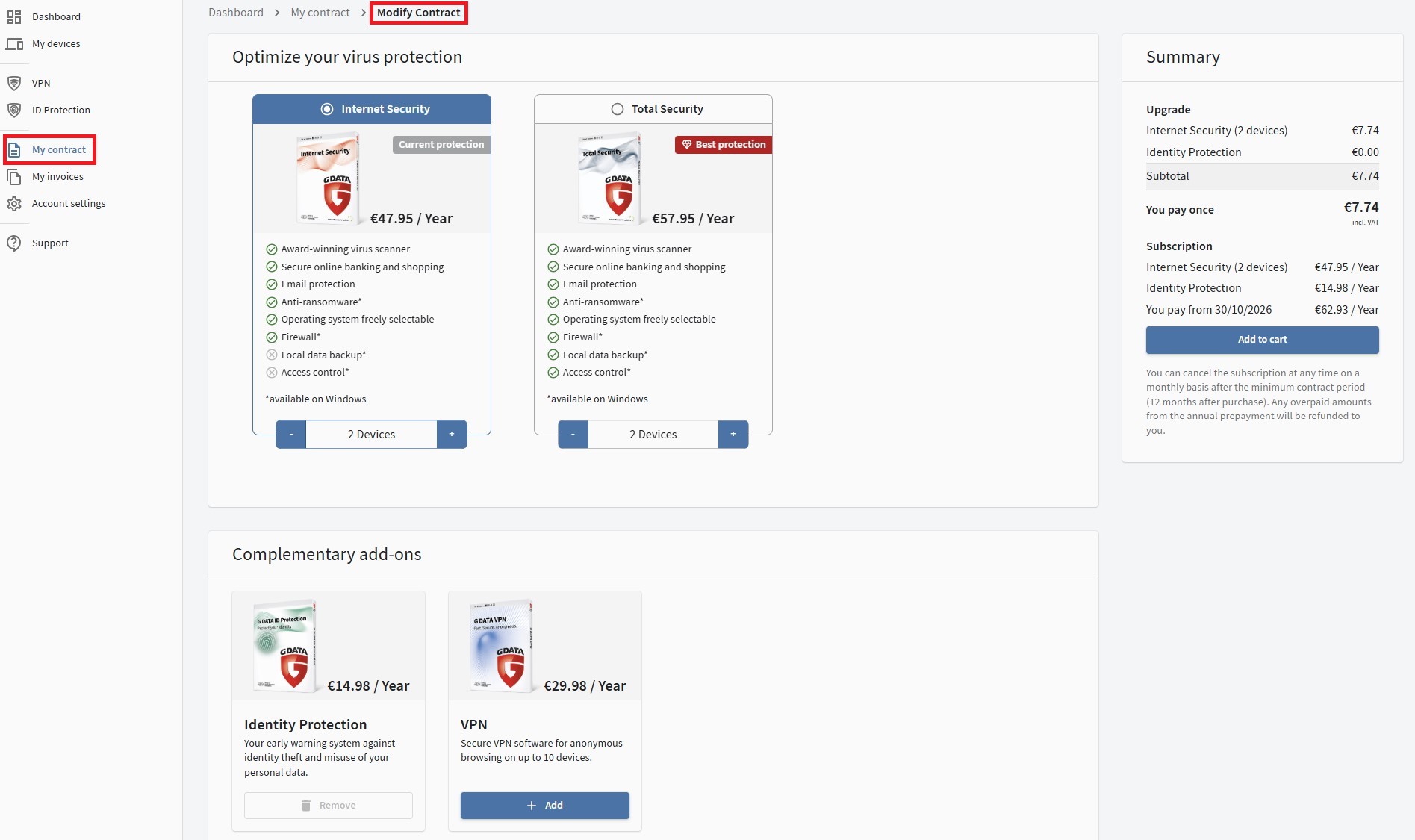1415x840 pixels.
Task: Select the Internet Security radio button
Action: point(327,109)
